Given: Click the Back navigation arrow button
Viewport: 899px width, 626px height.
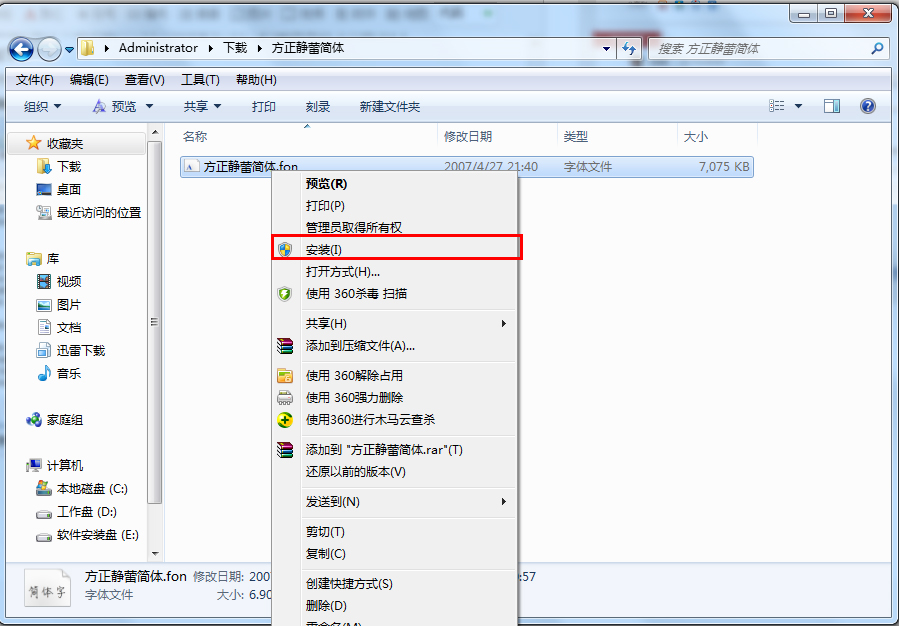Looking at the screenshot, I should [21, 49].
